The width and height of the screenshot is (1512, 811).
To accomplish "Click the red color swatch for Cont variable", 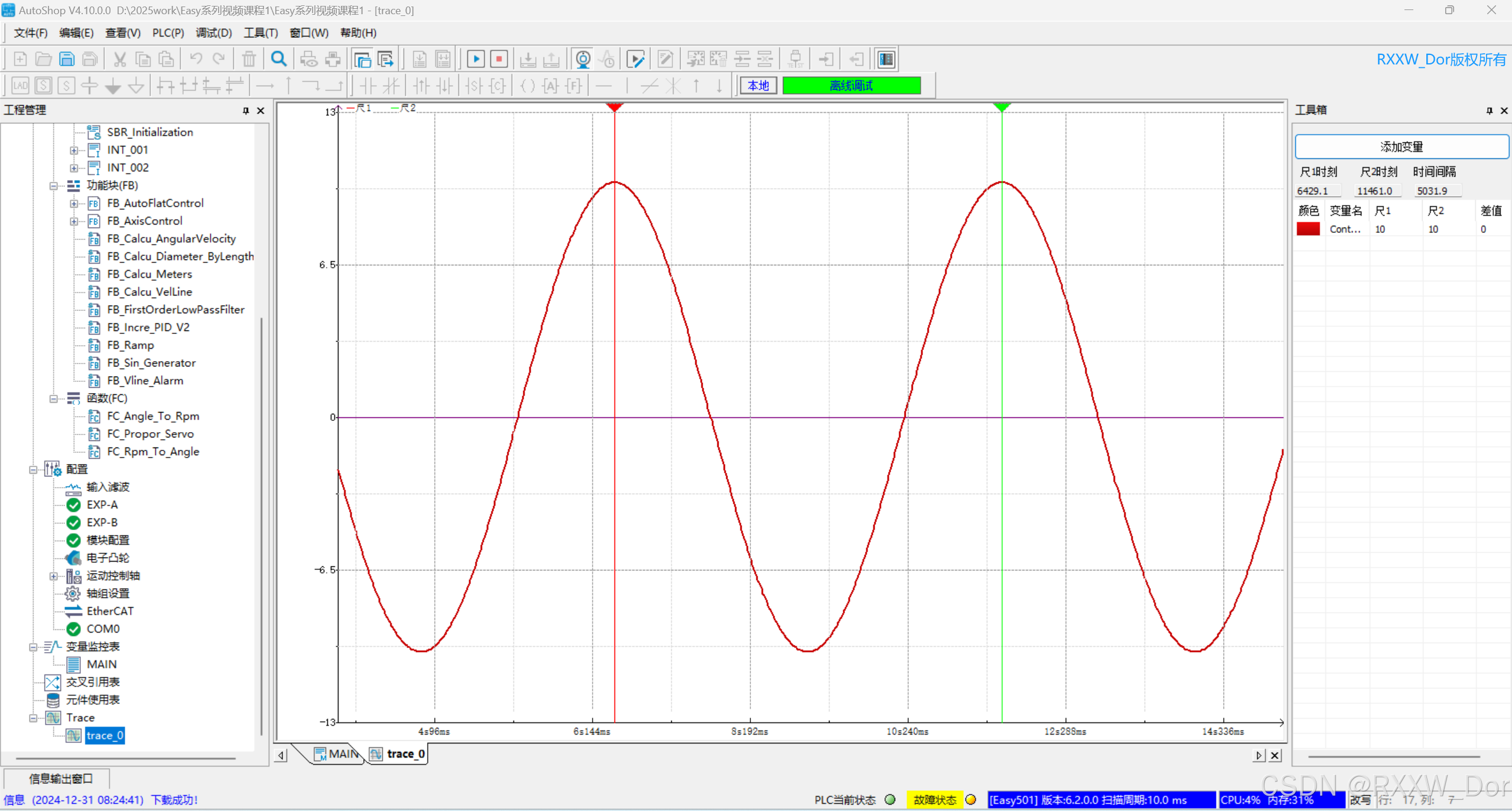I will [x=1308, y=229].
